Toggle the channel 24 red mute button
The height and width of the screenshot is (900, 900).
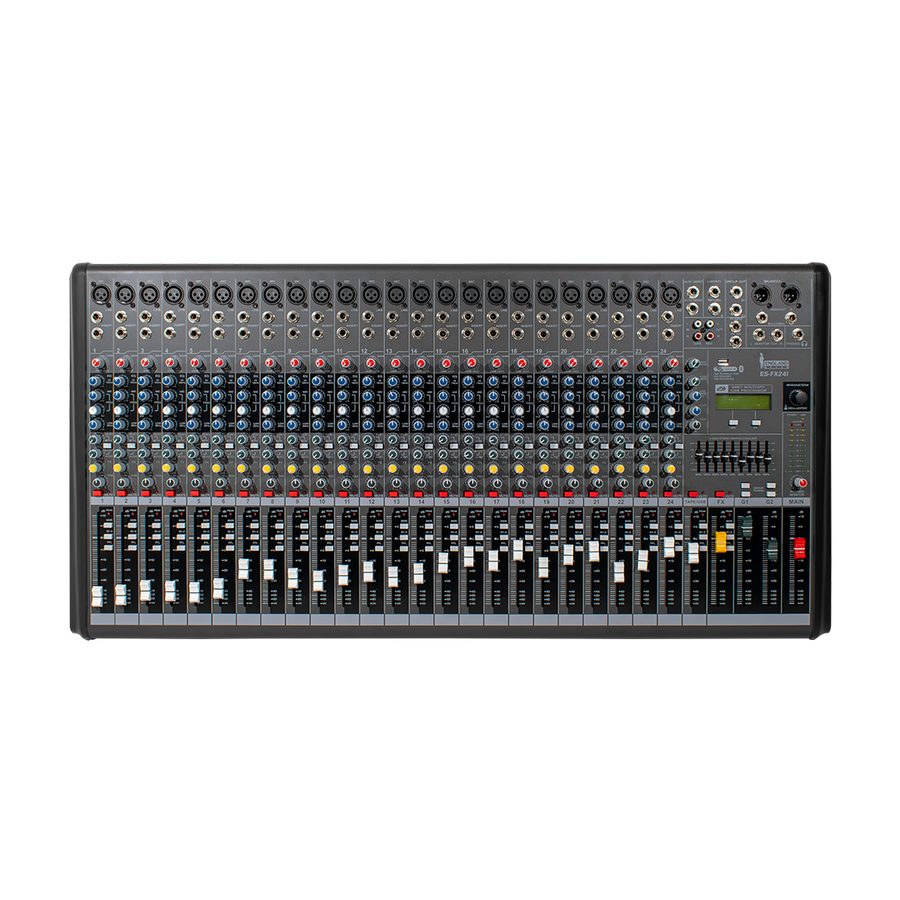(668, 494)
